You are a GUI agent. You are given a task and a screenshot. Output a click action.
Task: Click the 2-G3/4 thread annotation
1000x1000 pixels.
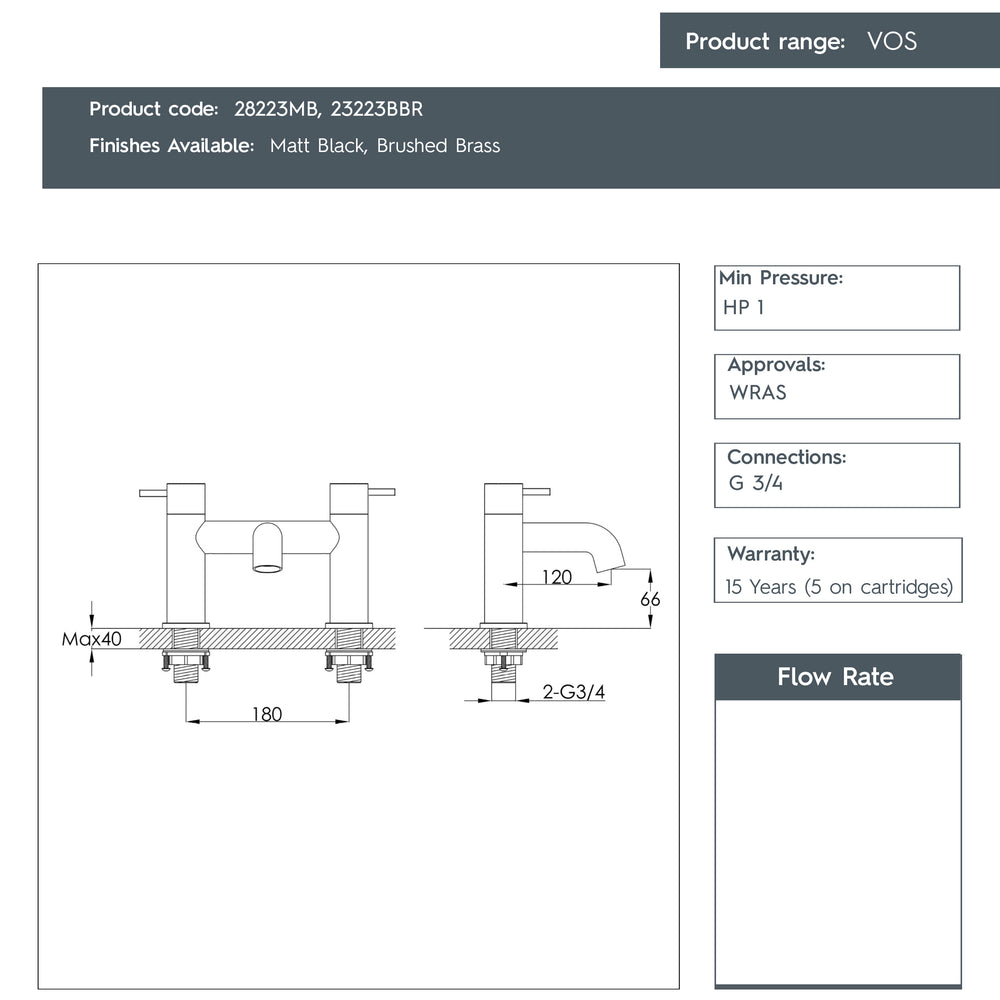click(x=573, y=692)
